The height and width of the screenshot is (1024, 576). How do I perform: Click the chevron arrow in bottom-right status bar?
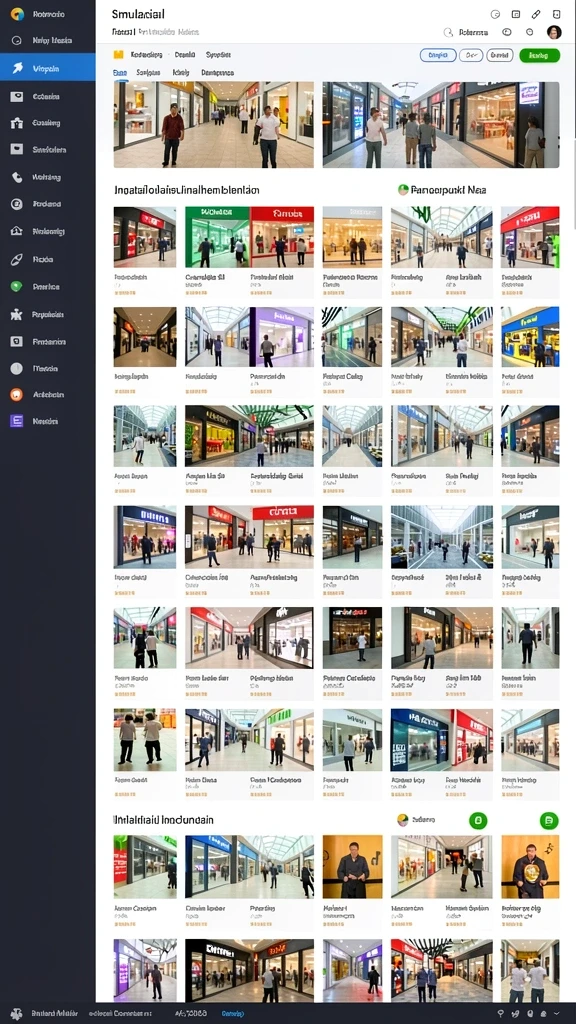(x=557, y=1014)
